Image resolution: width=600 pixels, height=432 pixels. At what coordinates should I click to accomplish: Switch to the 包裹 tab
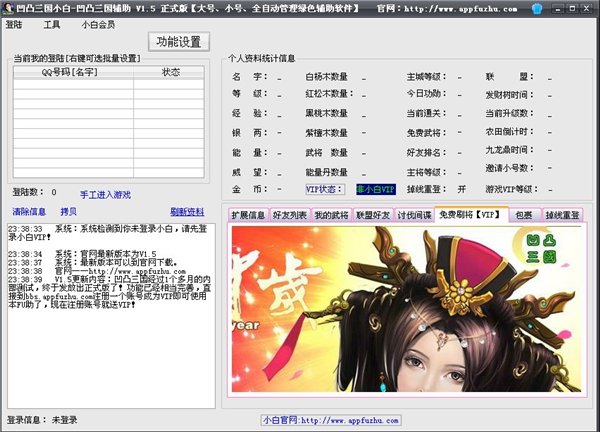tap(524, 215)
